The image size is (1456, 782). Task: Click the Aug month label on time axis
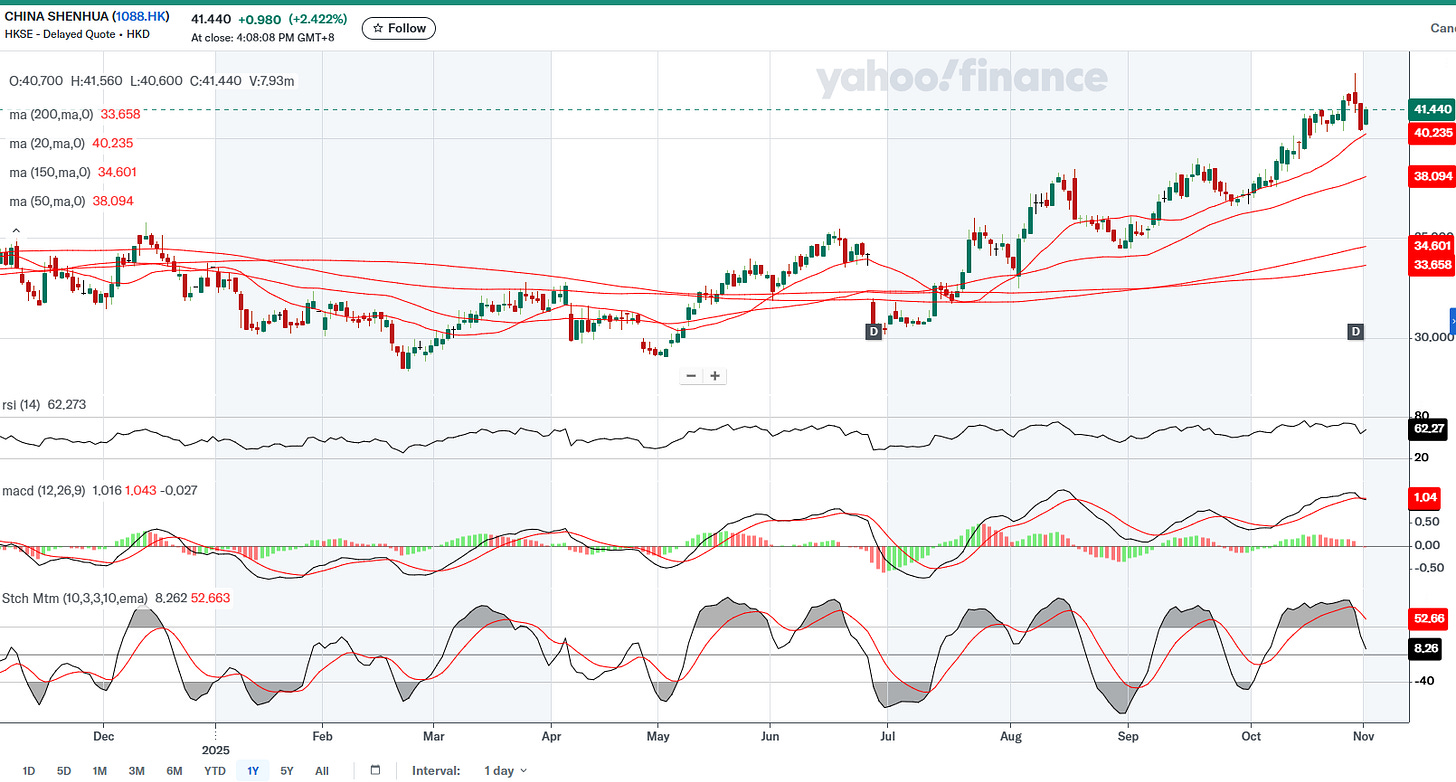click(1010, 734)
